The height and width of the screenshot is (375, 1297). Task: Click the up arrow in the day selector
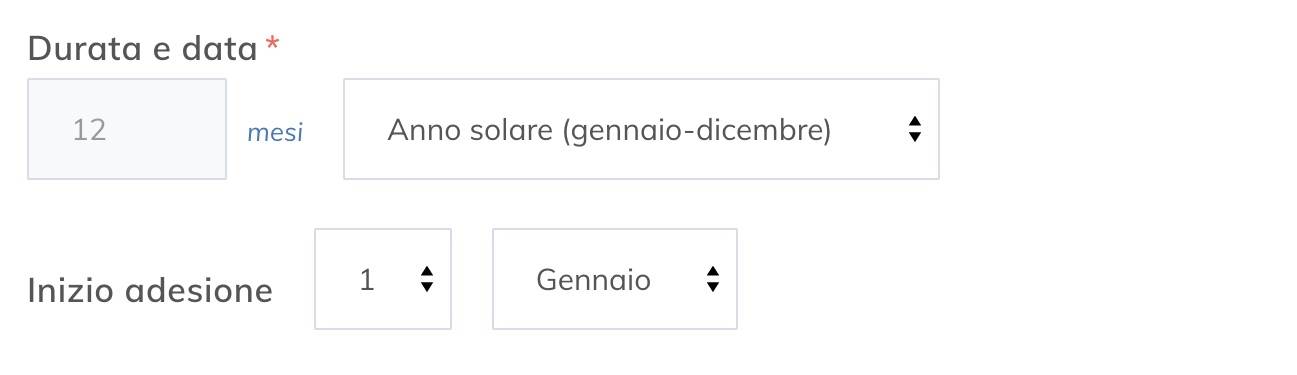pos(427,272)
